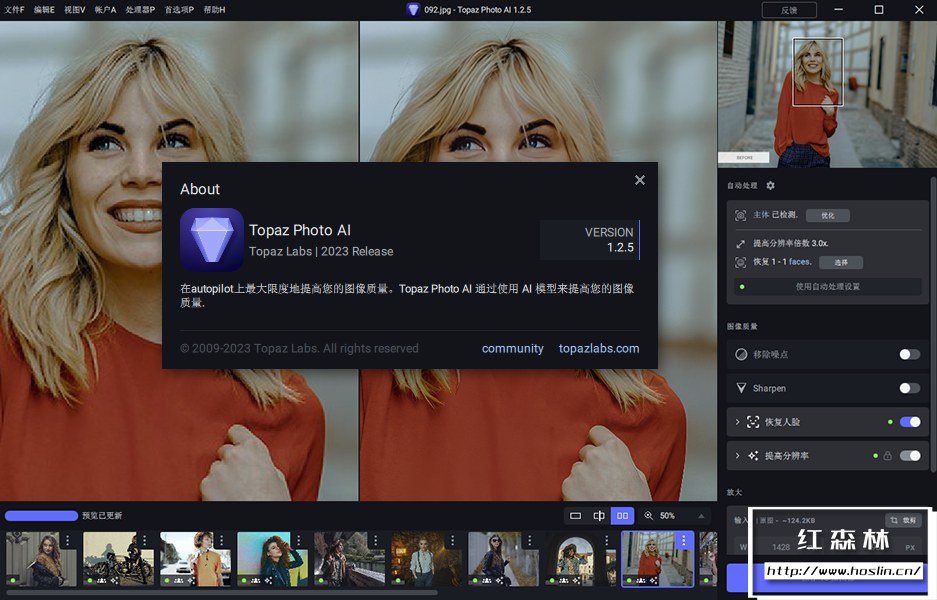
Task: Select the sunglasses woman thumbnail
Action: 504,559
